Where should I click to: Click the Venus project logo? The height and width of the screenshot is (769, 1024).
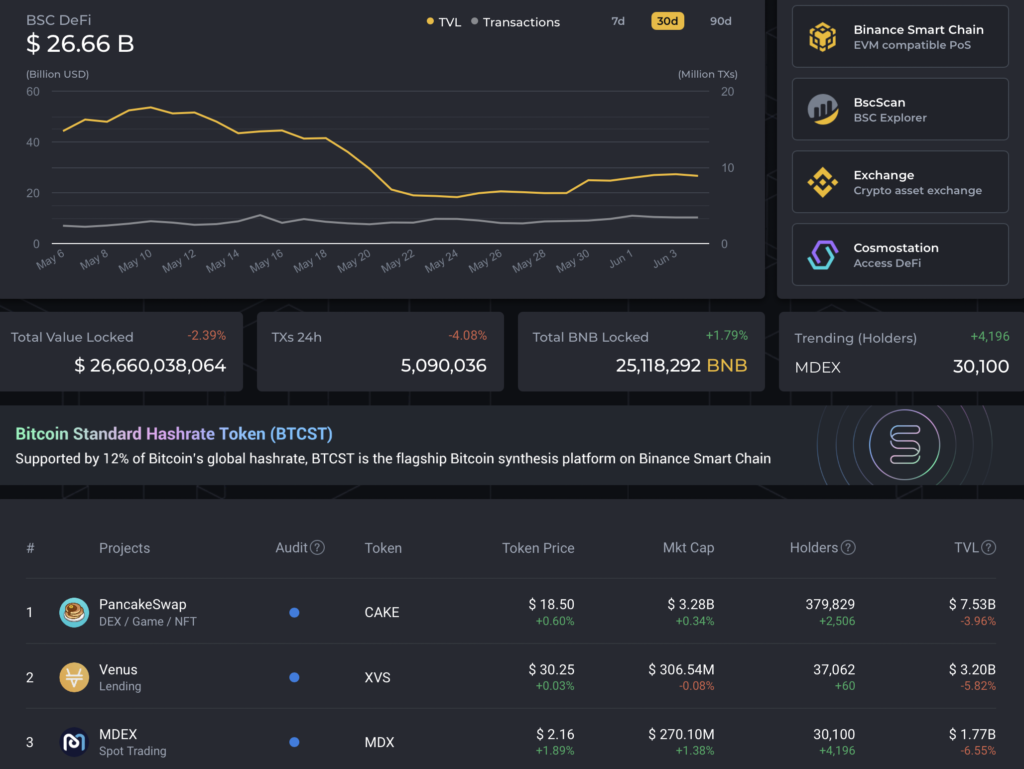pos(74,677)
